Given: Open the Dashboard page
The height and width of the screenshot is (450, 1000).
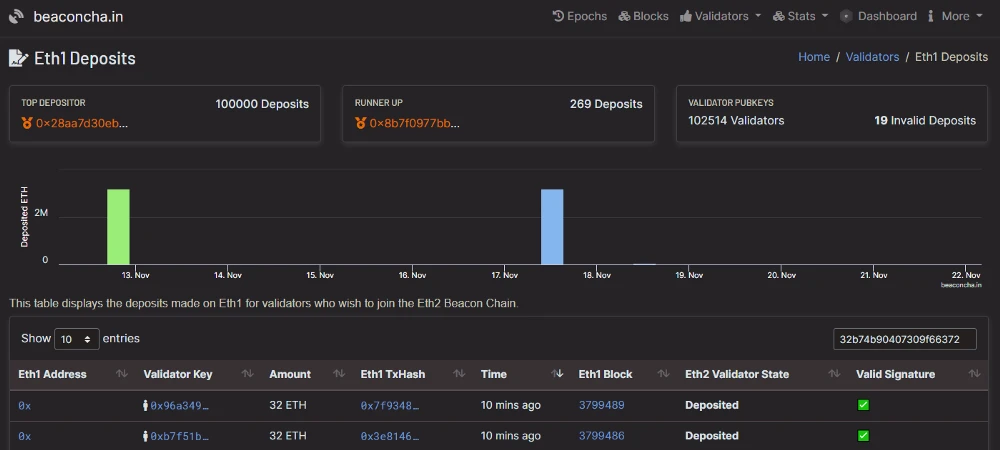Looking at the screenshot, I should point(878,17).
